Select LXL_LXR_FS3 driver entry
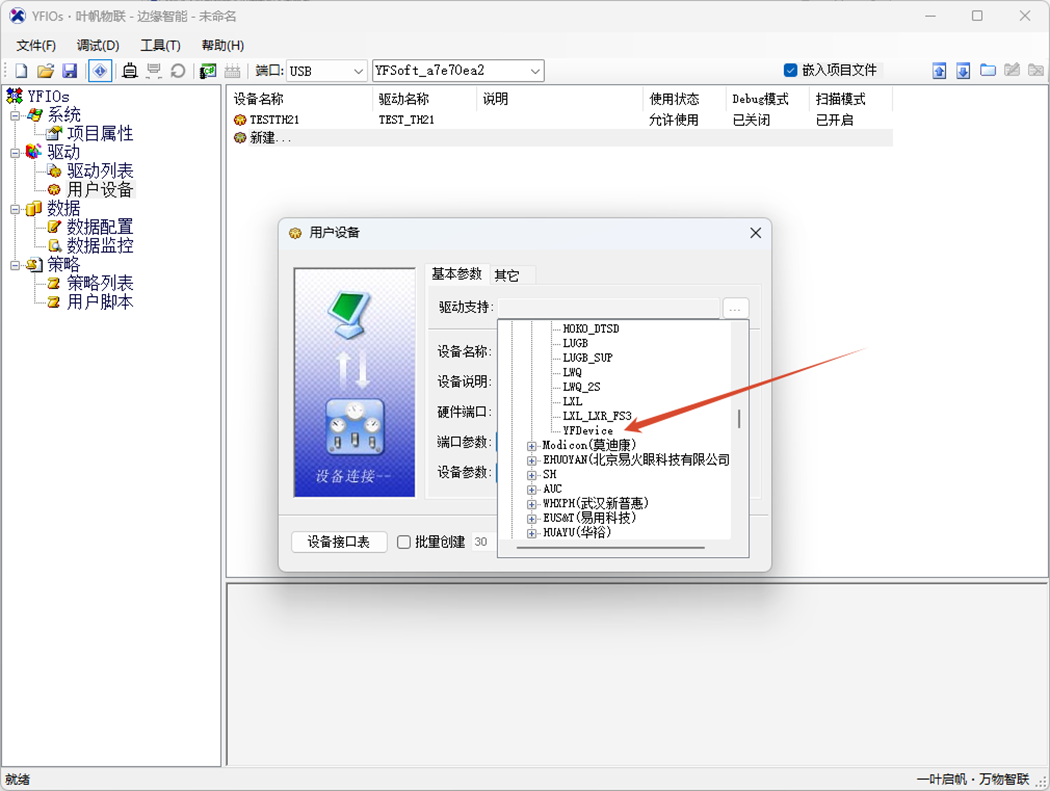 [x=597, y=416]
